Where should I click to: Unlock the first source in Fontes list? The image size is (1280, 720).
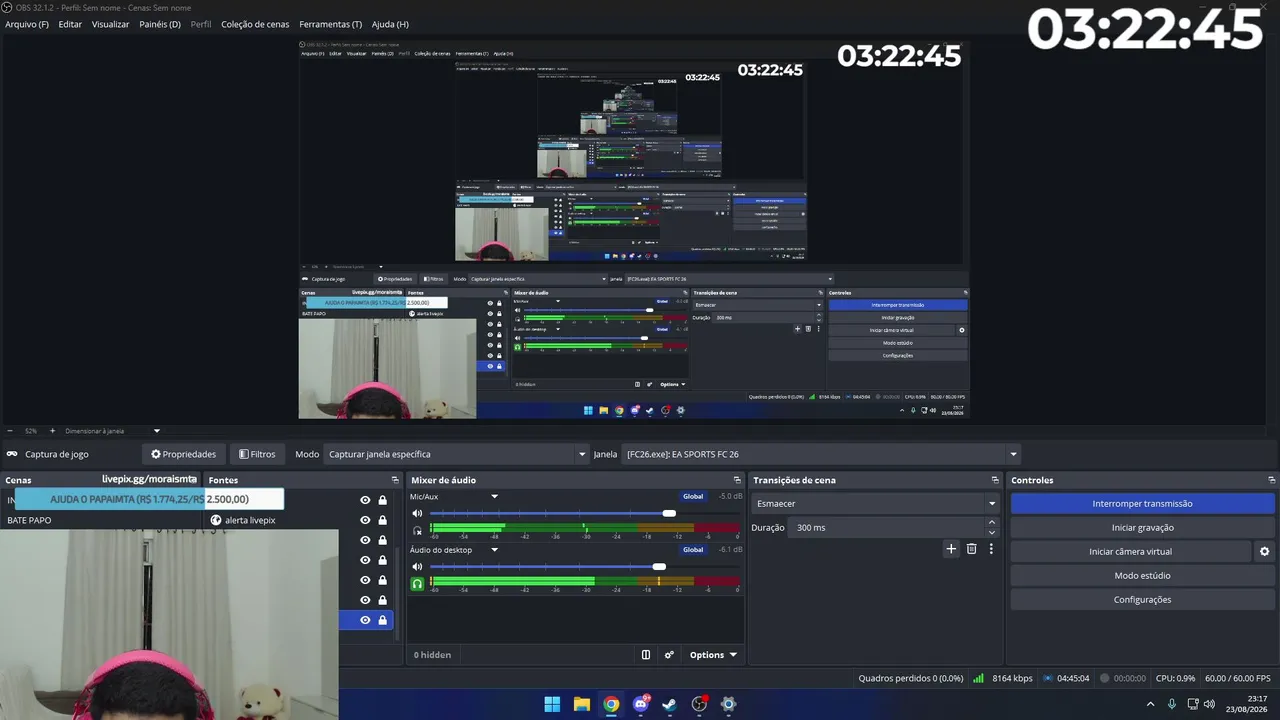coord(382,500)
